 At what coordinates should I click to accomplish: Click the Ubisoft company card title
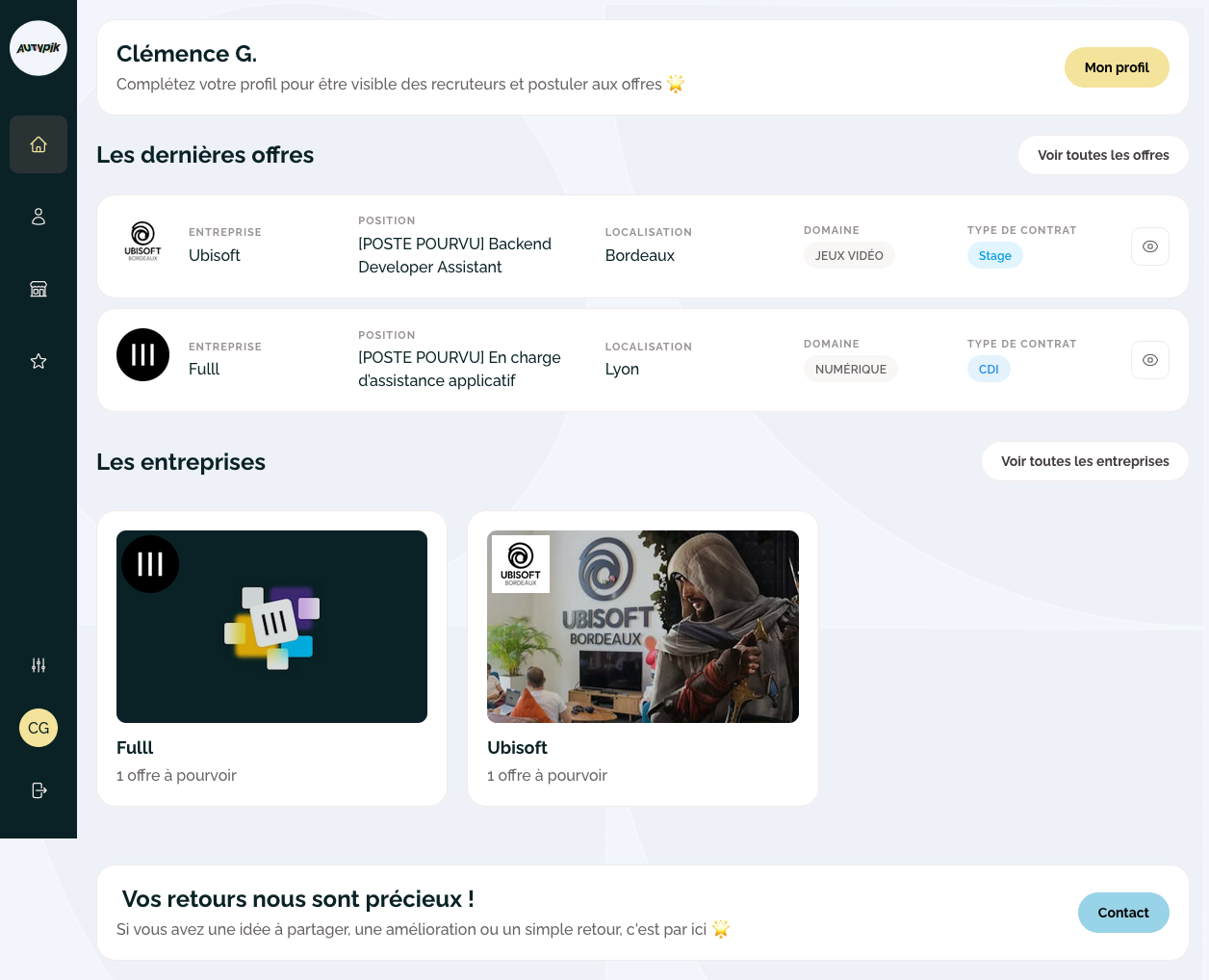(517, 748)
